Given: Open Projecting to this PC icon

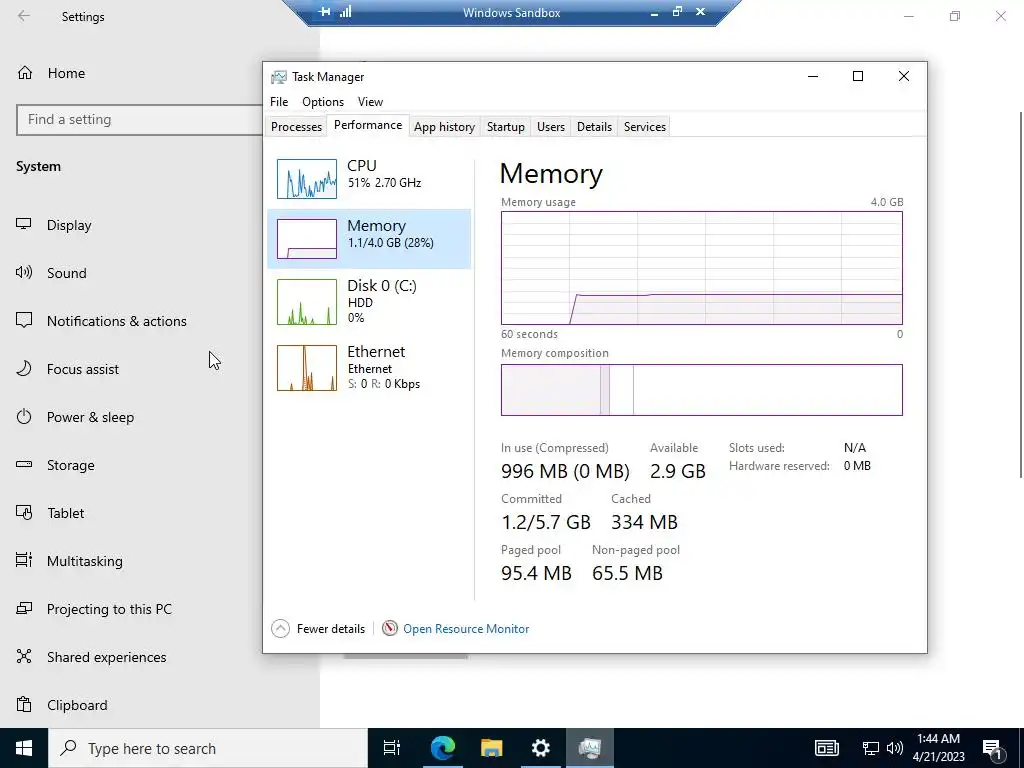Looking at the screenshot, I should point(24,609).
